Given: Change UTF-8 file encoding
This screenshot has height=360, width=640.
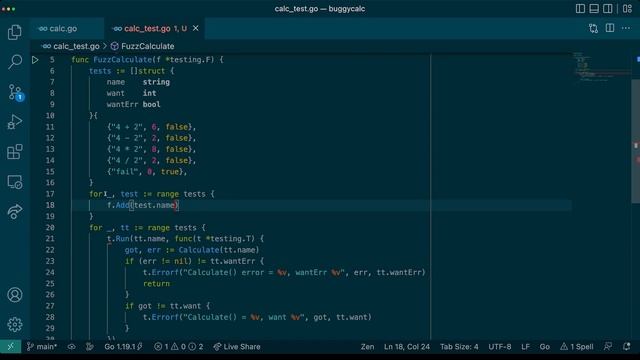Looking at the screenshot, I should (x=500, y=347).
